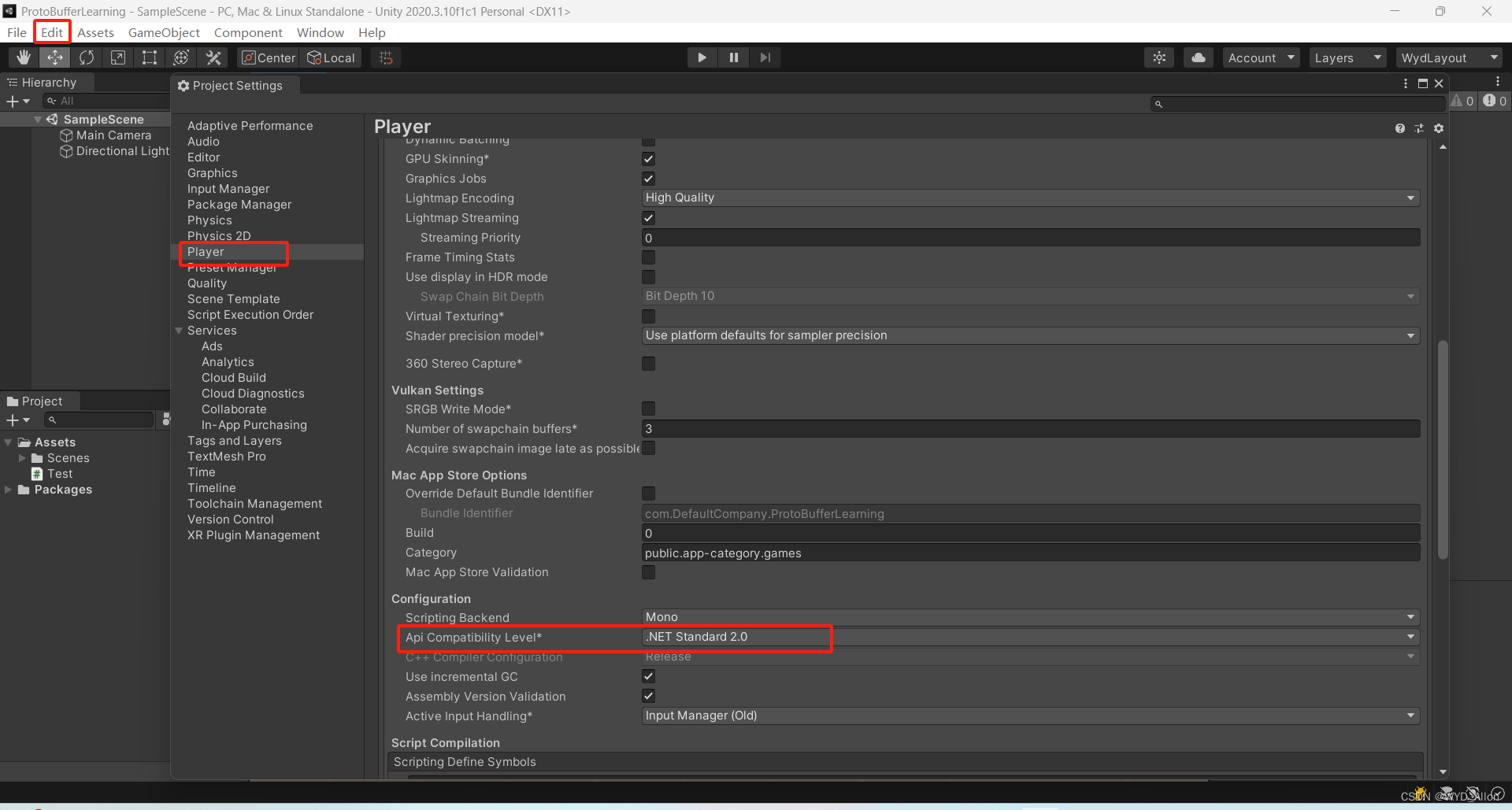Click the Category text field
Image resolution: width=1512 pixels, height=810 pixels.
pos(1031,553)
